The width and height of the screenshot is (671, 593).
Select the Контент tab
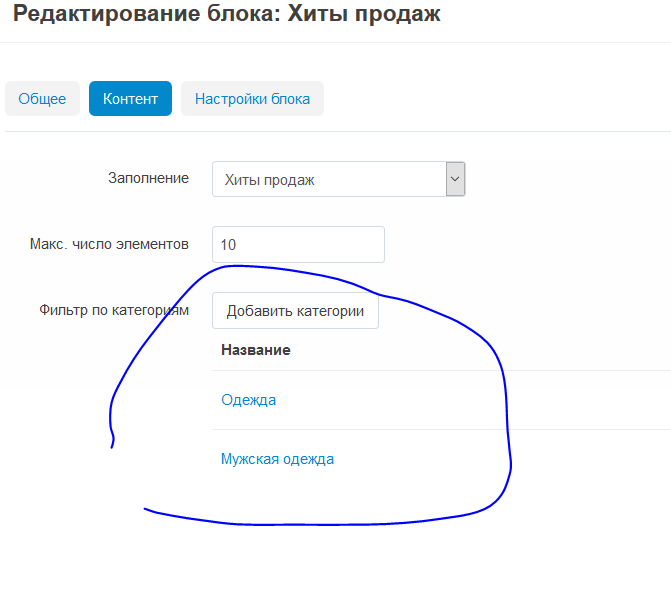coord(131,98)
